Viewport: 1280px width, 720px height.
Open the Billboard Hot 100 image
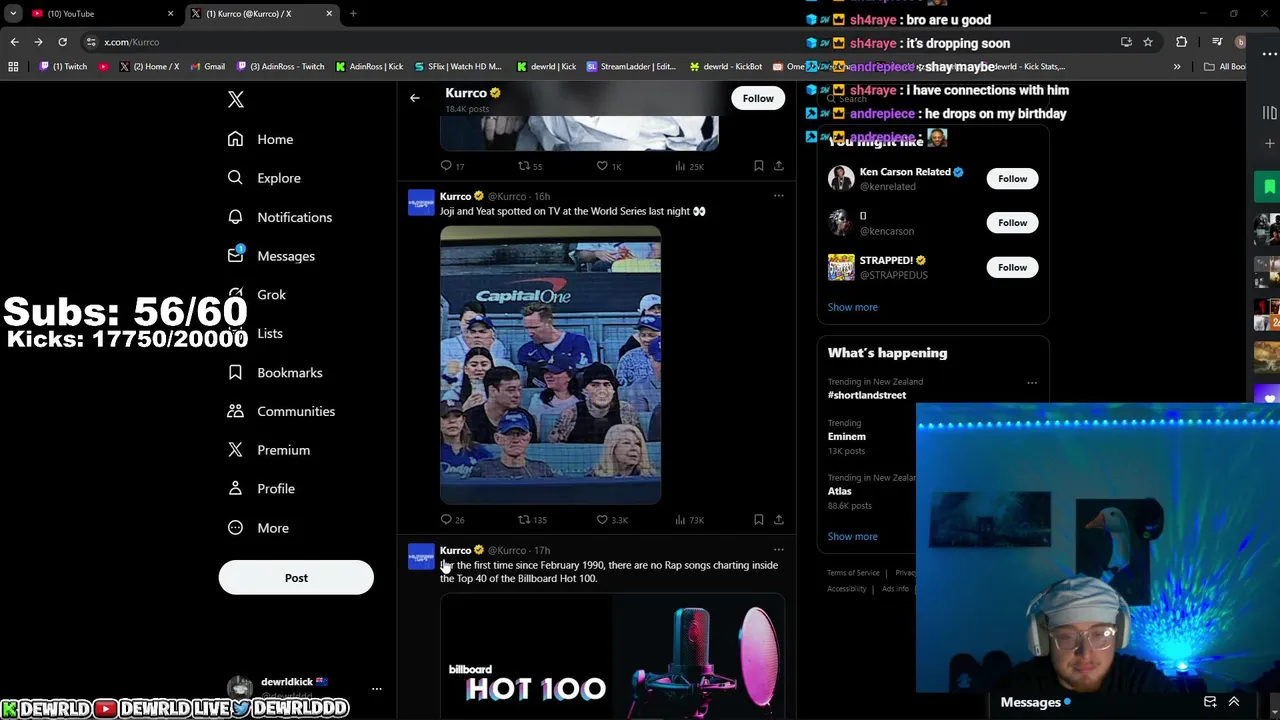pos(612,657)
